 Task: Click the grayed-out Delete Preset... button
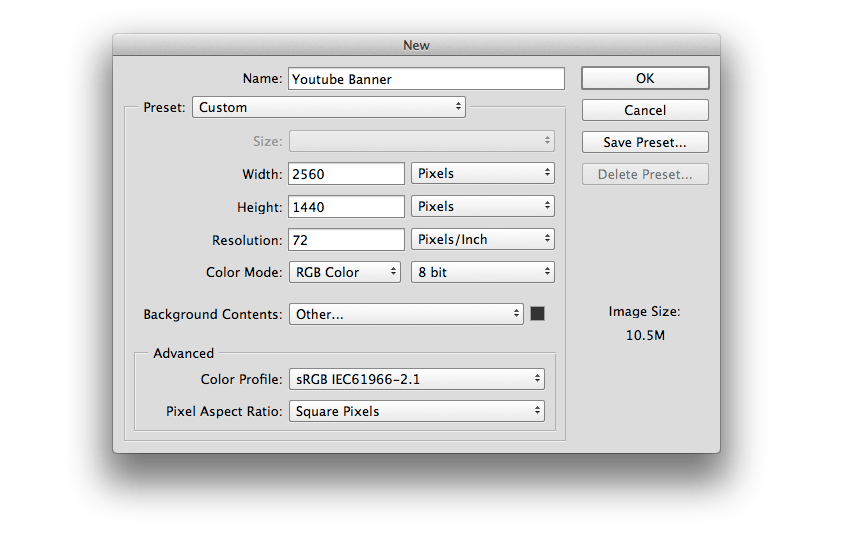(x=645, y=174)
